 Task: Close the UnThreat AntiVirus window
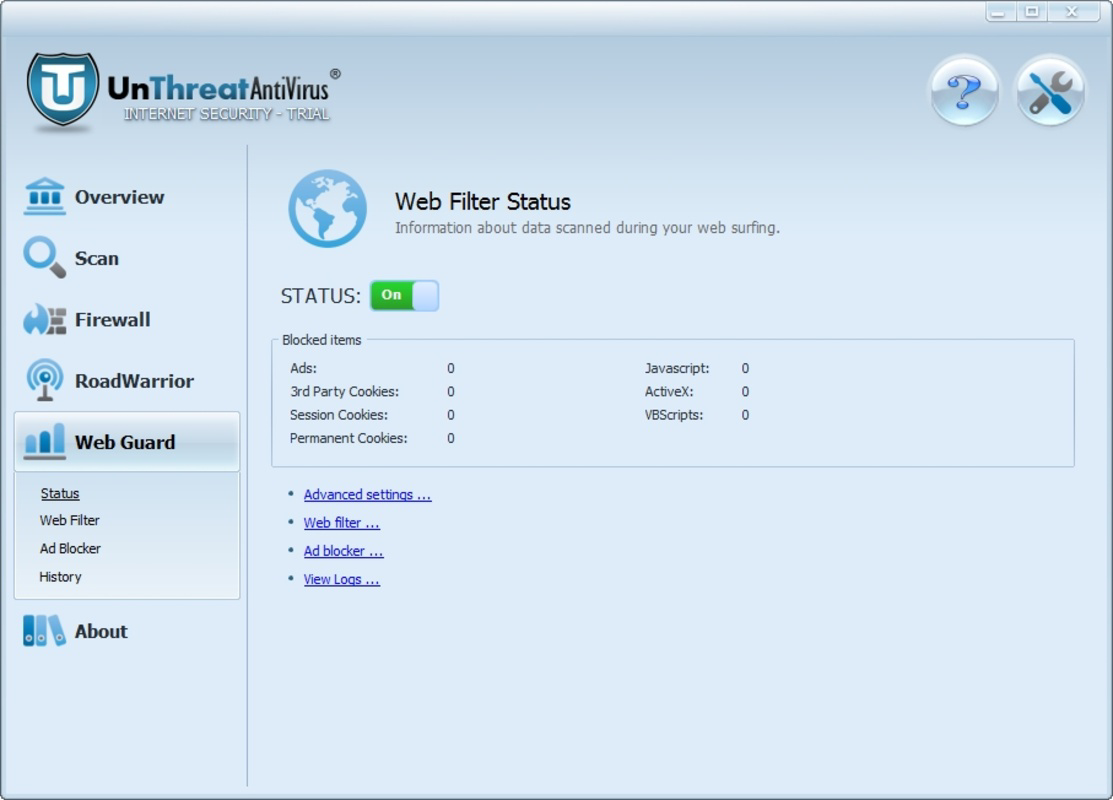(1073, 11)
